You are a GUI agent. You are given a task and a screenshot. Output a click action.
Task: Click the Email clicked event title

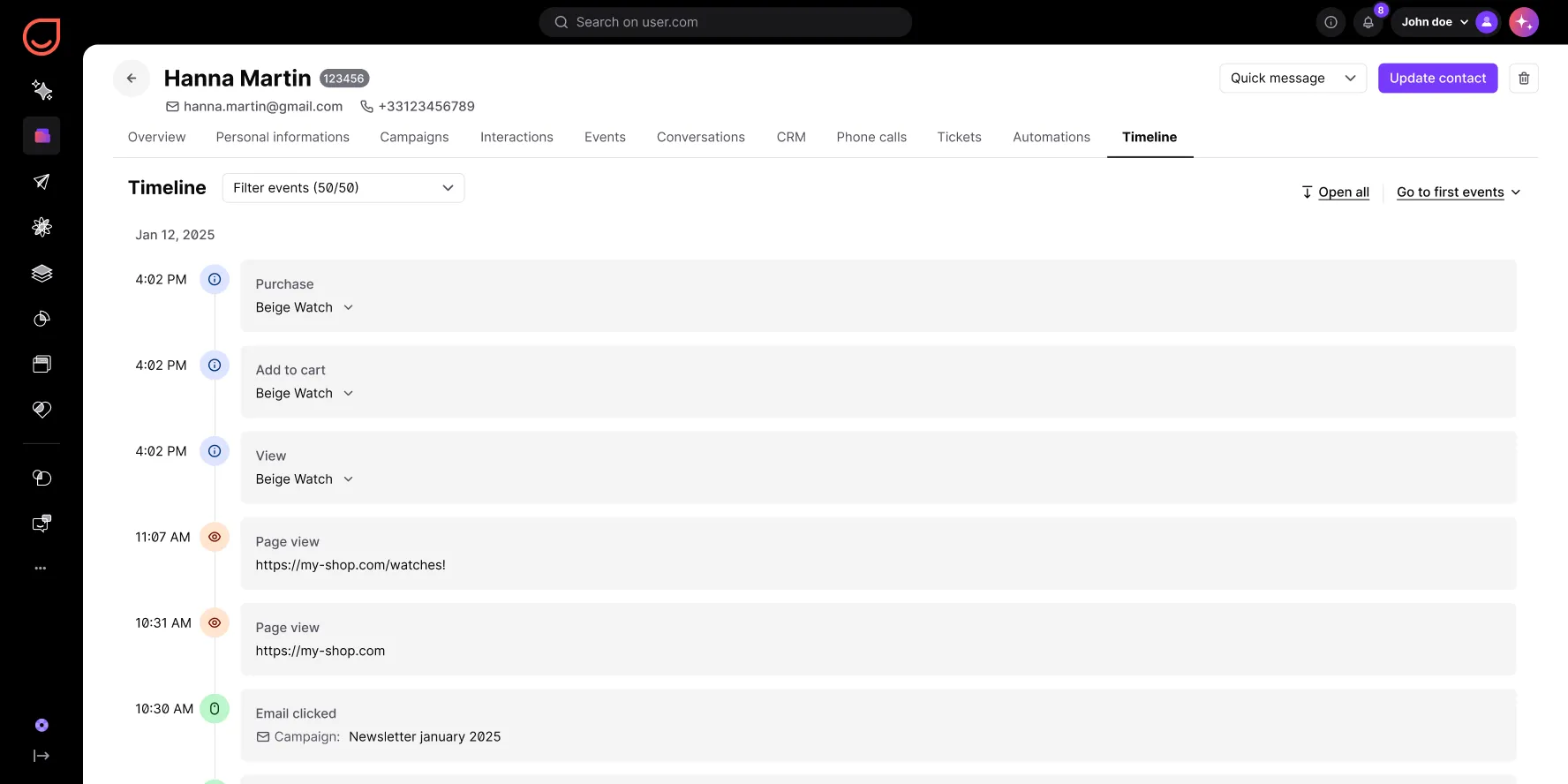[296, 713]
